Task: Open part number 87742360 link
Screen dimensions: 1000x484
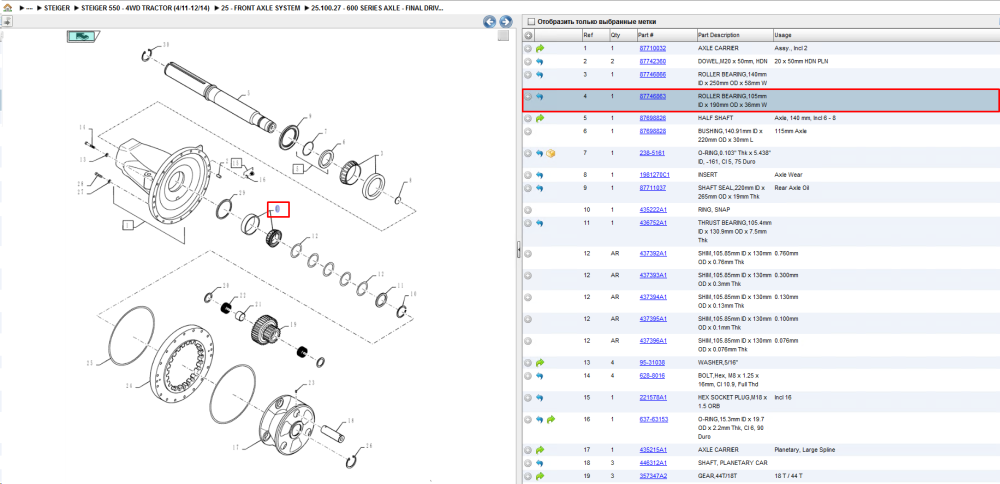Action: [x=652, y=61]
